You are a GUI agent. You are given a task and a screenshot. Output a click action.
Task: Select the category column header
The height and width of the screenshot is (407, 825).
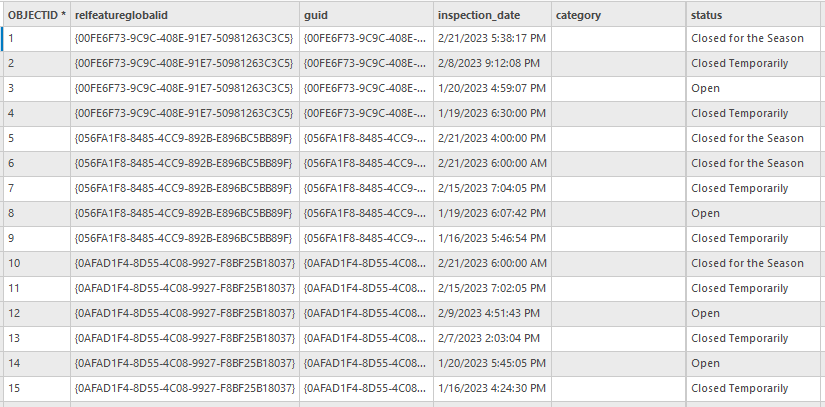(x=617, y=15)
